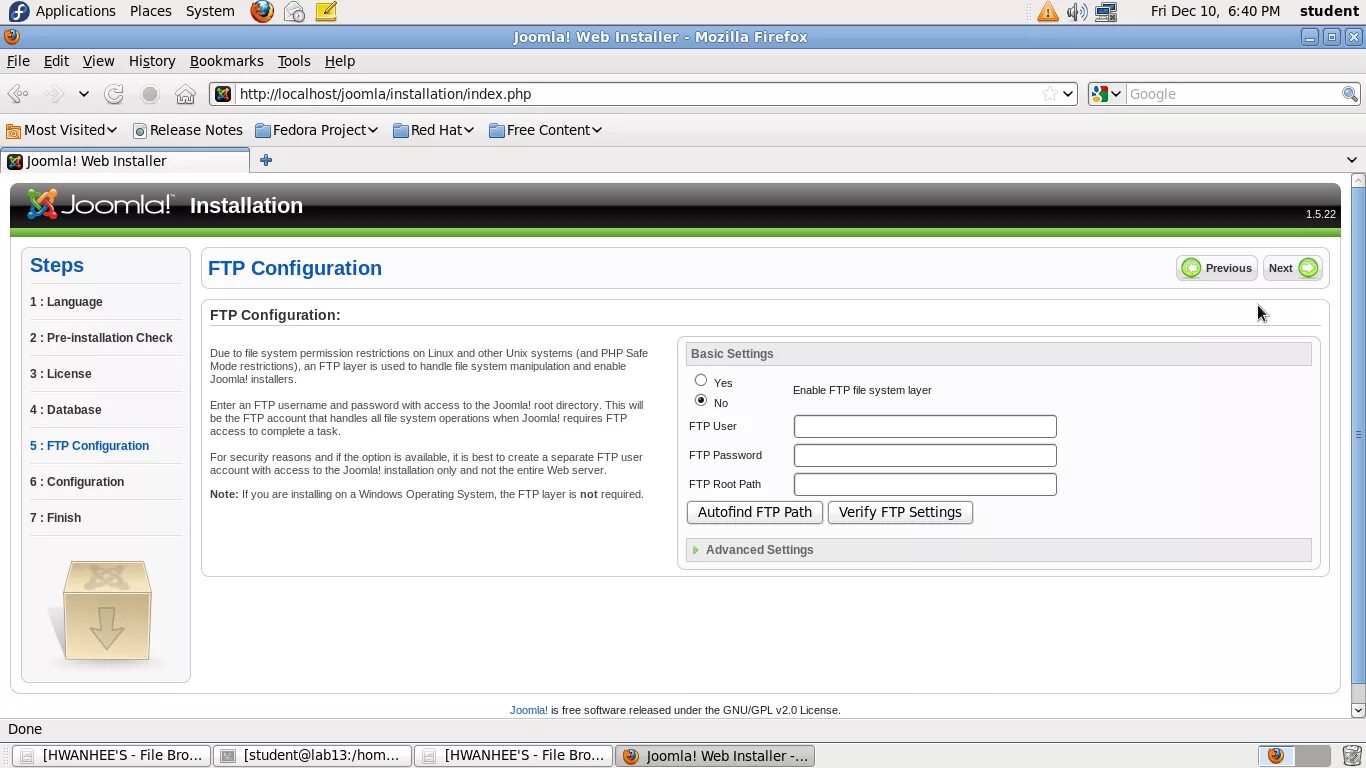This screenshot has height=768, width=1366.
Task: Click the FTP Root Path field
Action: [925, 484]
